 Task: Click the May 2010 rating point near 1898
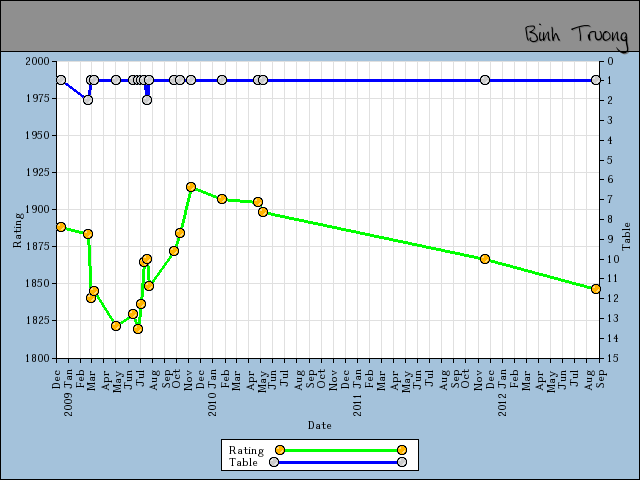(x=263, y=212)
